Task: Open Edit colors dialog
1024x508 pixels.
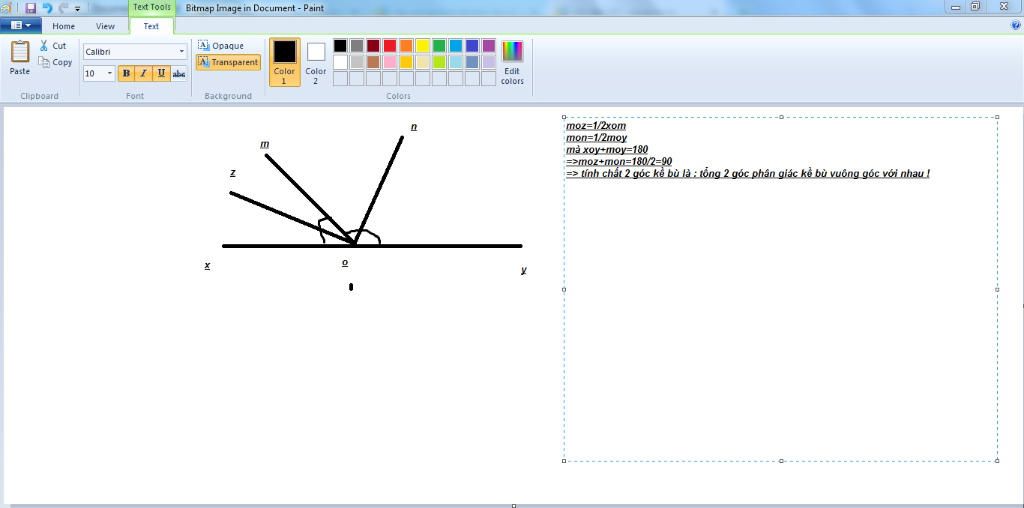Action: (512, 62)
